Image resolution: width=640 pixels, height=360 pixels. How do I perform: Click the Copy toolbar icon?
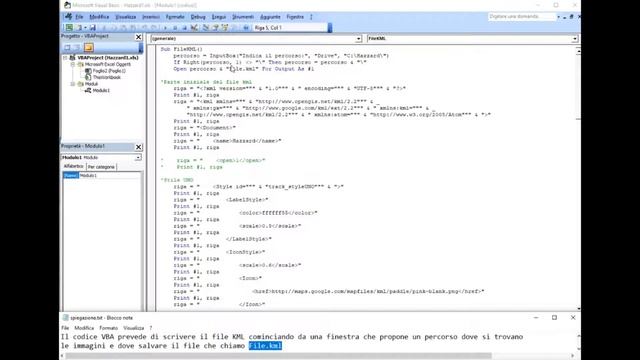[x=114, y=28]
